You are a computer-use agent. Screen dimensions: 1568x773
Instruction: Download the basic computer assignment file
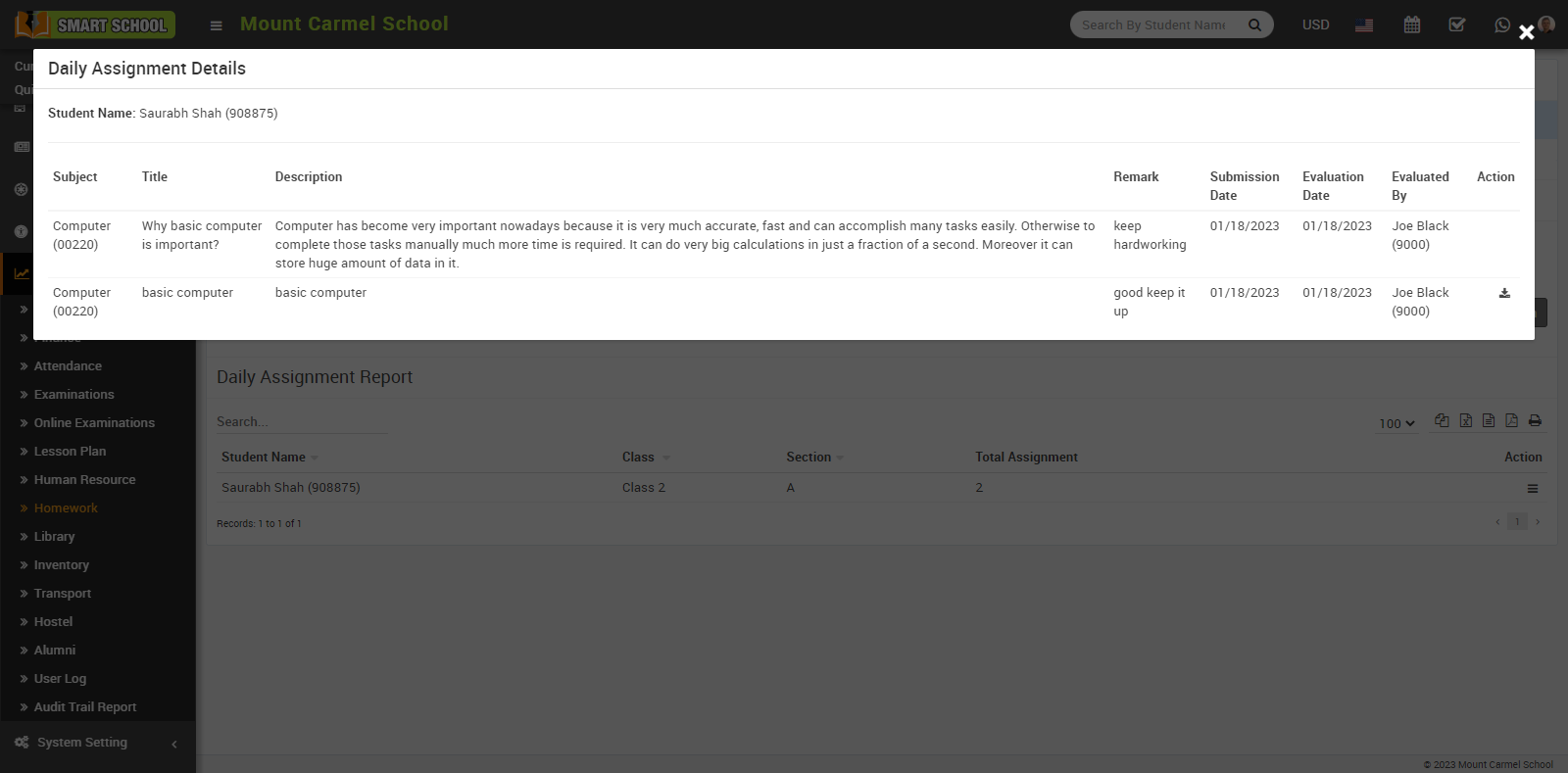tap(1504, 293)
